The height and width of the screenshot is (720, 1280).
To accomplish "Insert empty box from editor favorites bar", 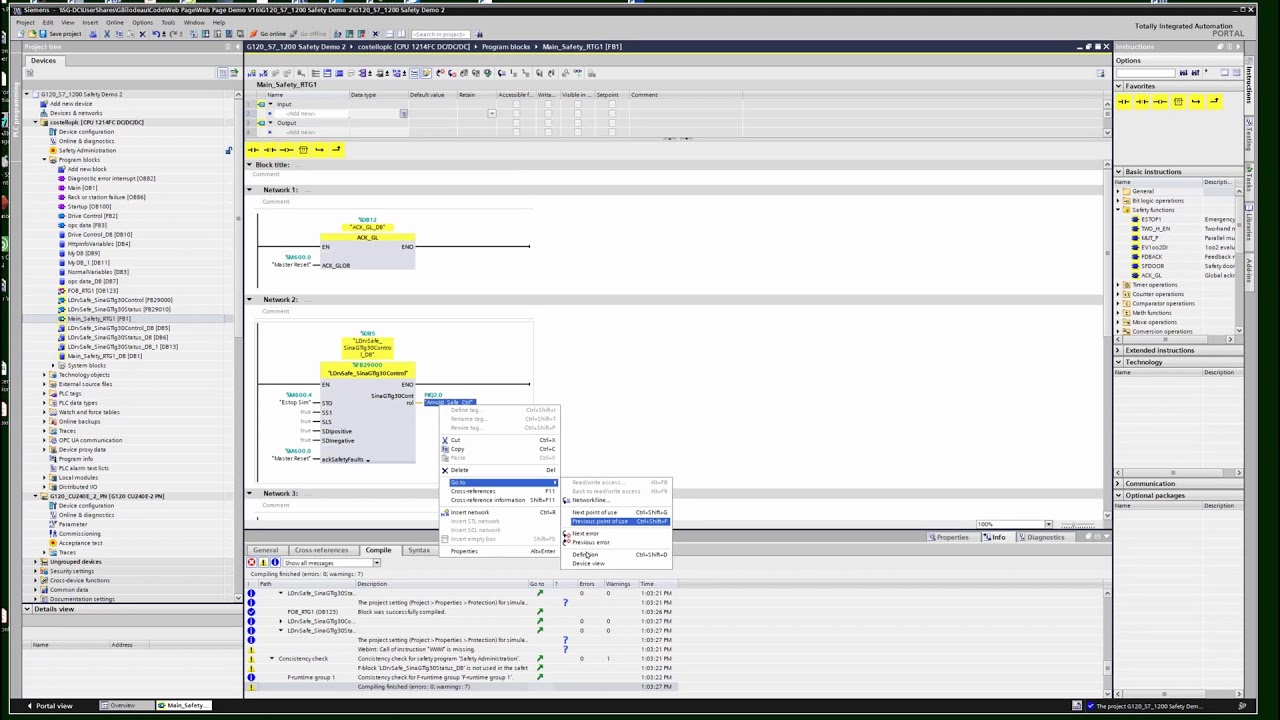I will pyautogui.click(x=303, y=150).
